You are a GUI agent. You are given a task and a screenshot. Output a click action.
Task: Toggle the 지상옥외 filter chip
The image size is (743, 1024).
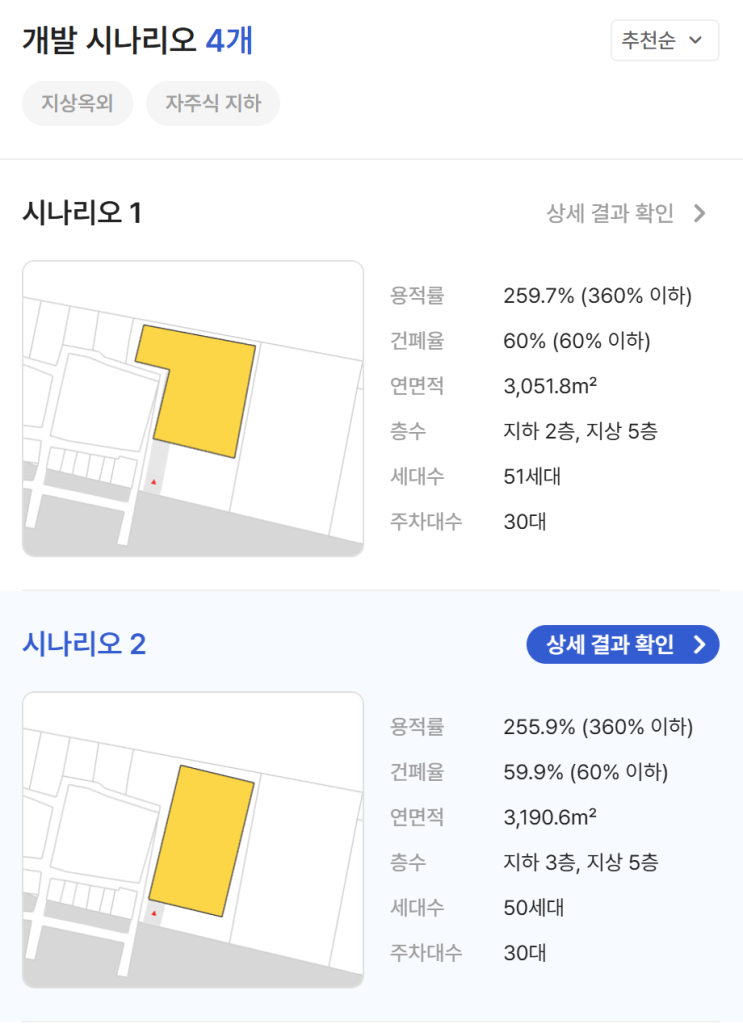pyautogui.click(x=78, y=103)
